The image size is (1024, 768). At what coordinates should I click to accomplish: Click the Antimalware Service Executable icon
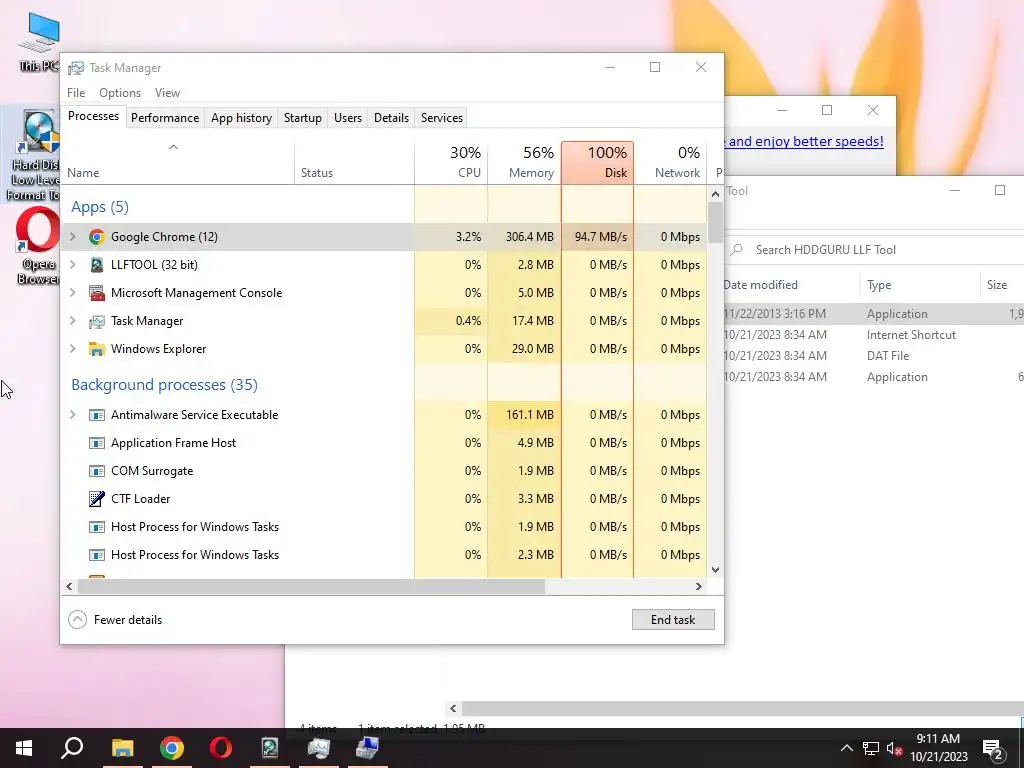pyautogui.click(x=97, y=415)
